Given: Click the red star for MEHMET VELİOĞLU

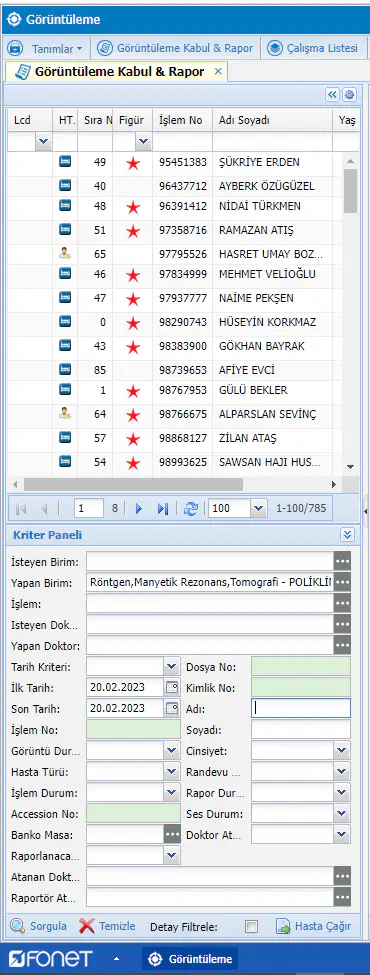Looking at the screenshot, I should 133,275.
